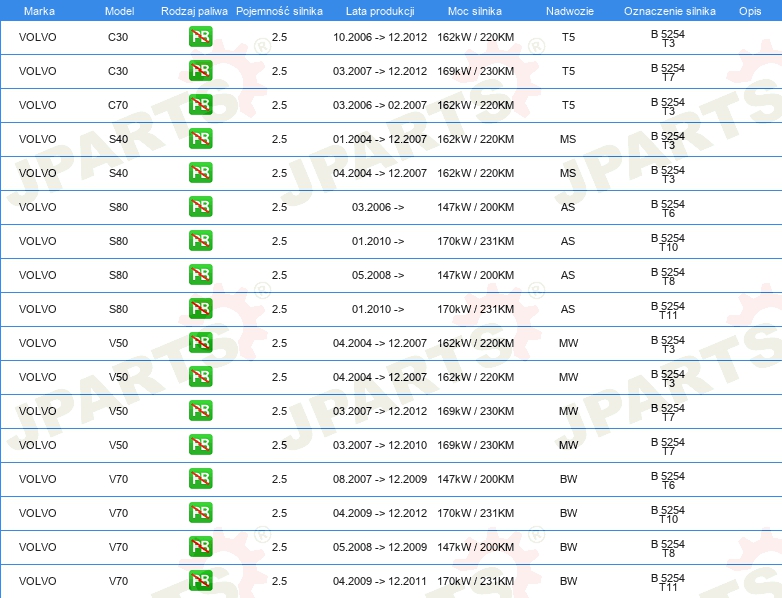Click the open-ended 03.2006 -> date cell
Screen dimensions: 782x598
[378, 207]
